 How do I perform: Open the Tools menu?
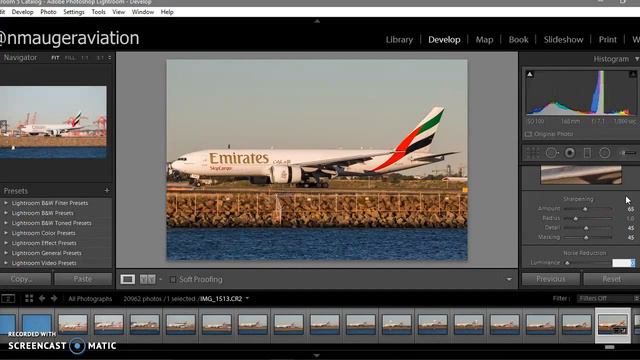98,12
